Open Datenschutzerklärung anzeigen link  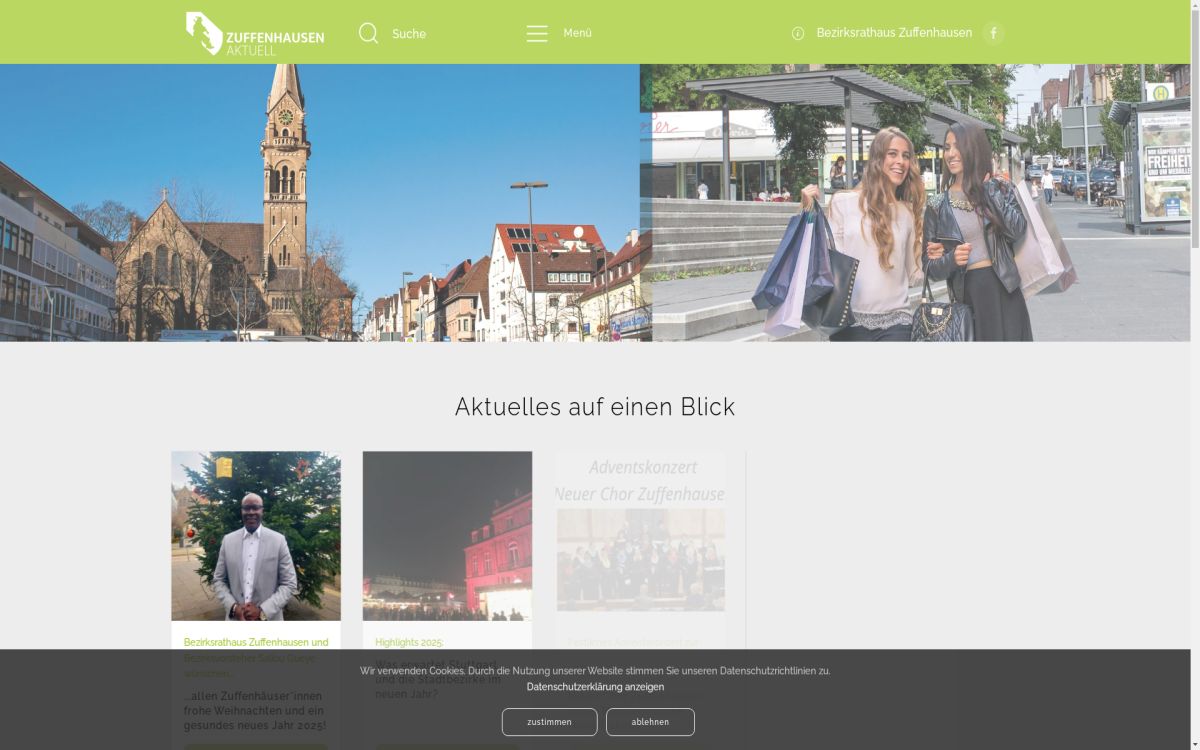tap(595, 687)
